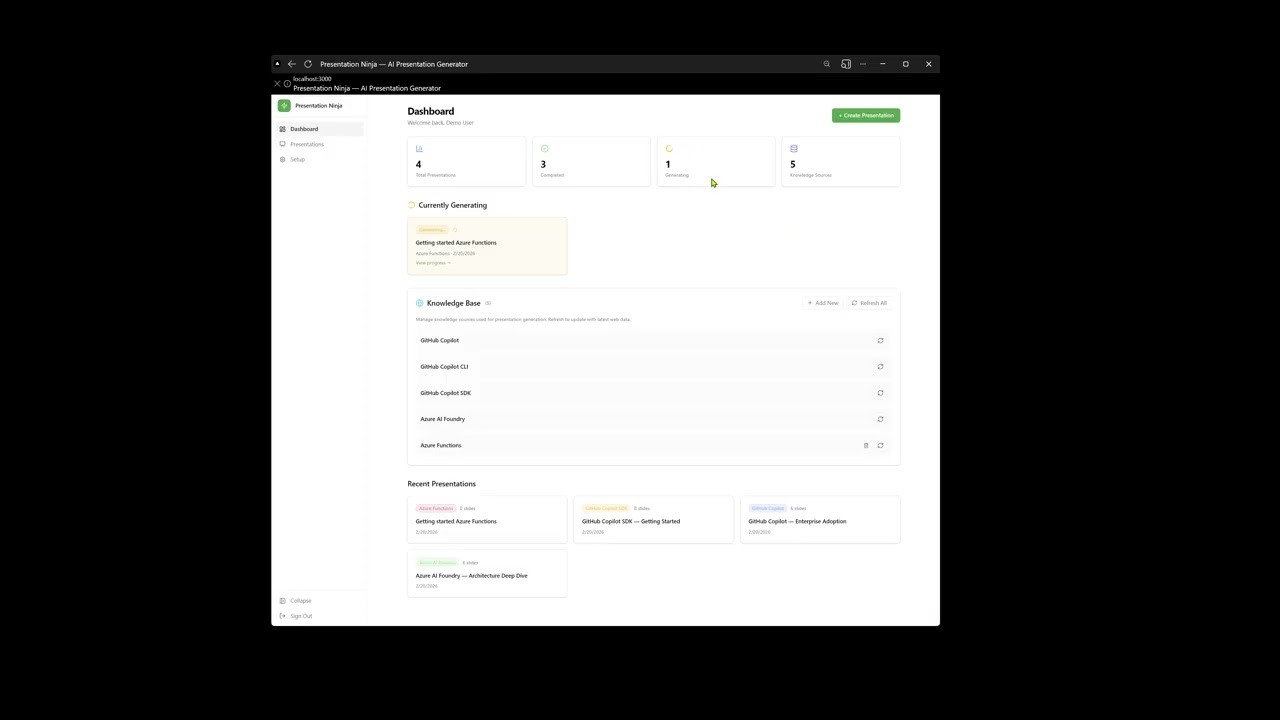Select the Azure AI Foundry row
Viewport: 1280px width, 720px height.
point(653,419)
